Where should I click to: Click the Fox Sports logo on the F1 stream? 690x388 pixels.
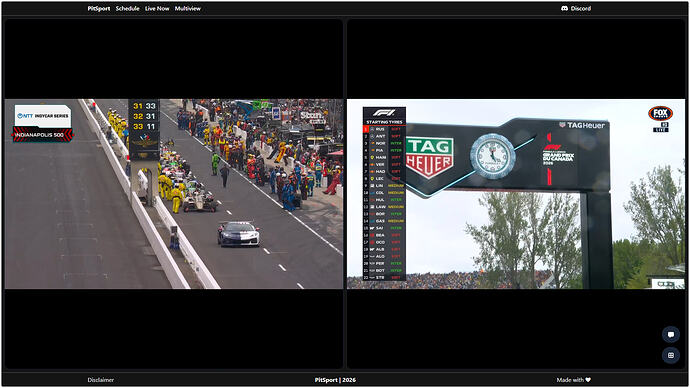[x=661, y=113]
